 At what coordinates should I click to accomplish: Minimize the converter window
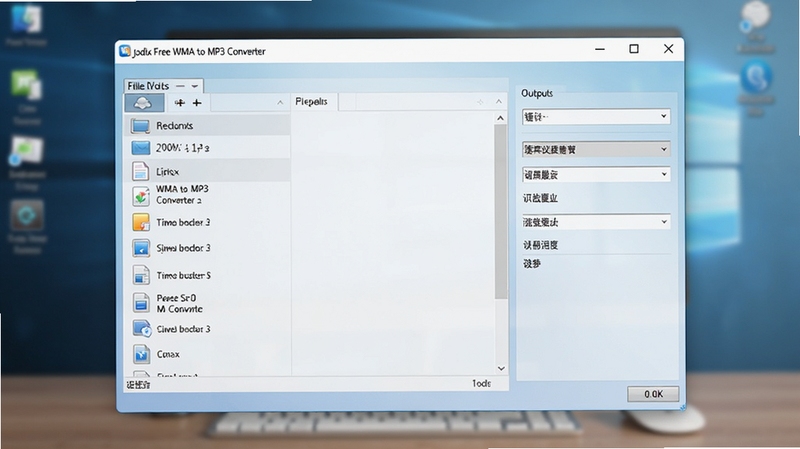[x=600, y=49]
